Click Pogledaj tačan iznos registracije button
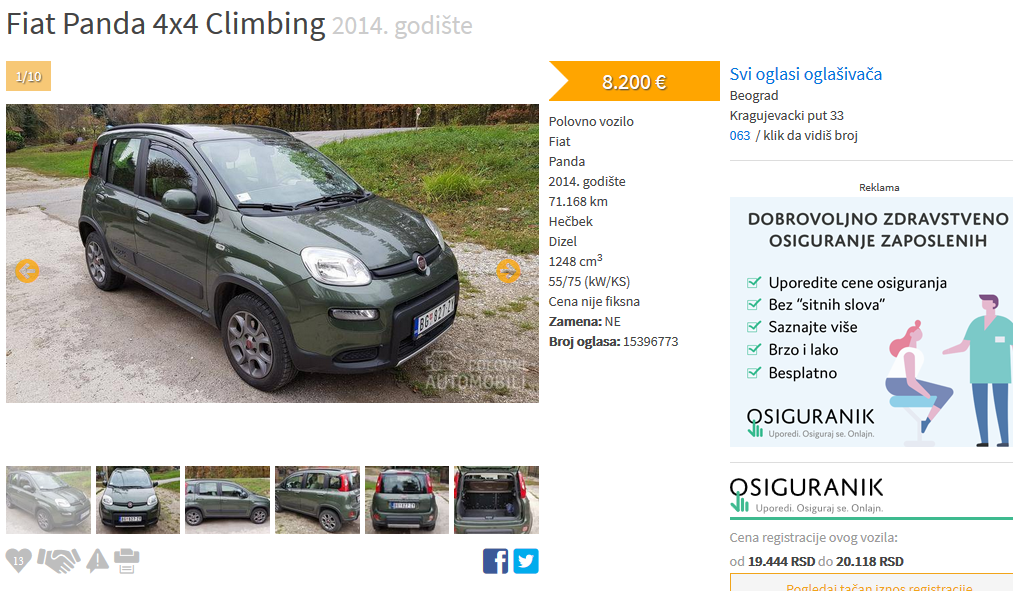The image size is (1013, 591). click(879, 585)
